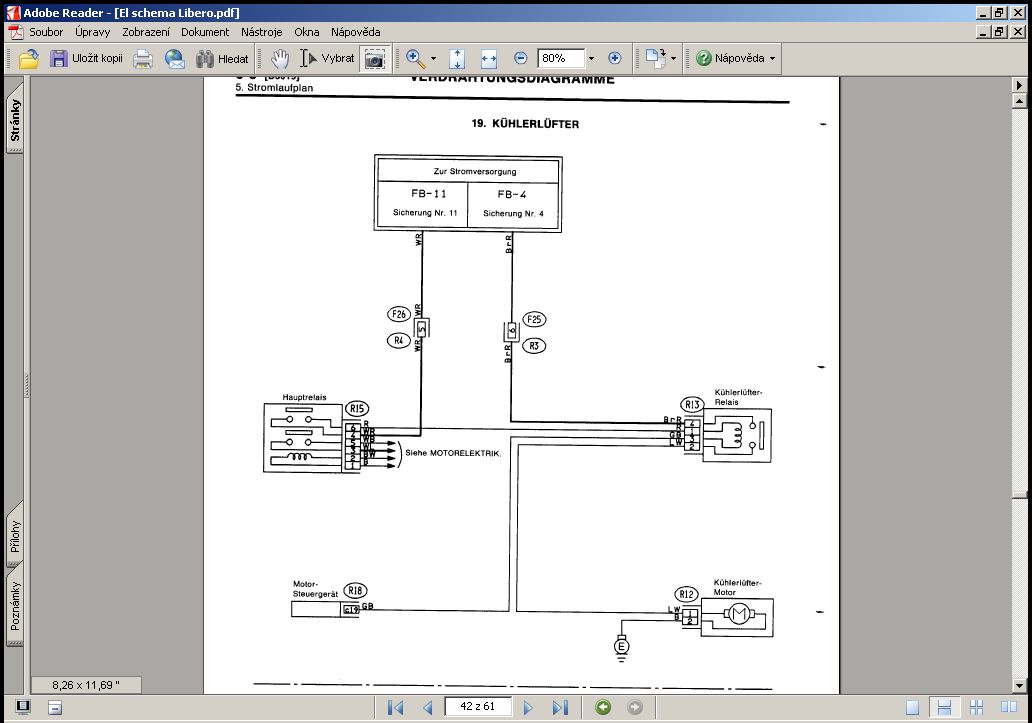Show the Poznámky comments panel tab
Viewport: 1032px width, 723px height.
(14, 605)
